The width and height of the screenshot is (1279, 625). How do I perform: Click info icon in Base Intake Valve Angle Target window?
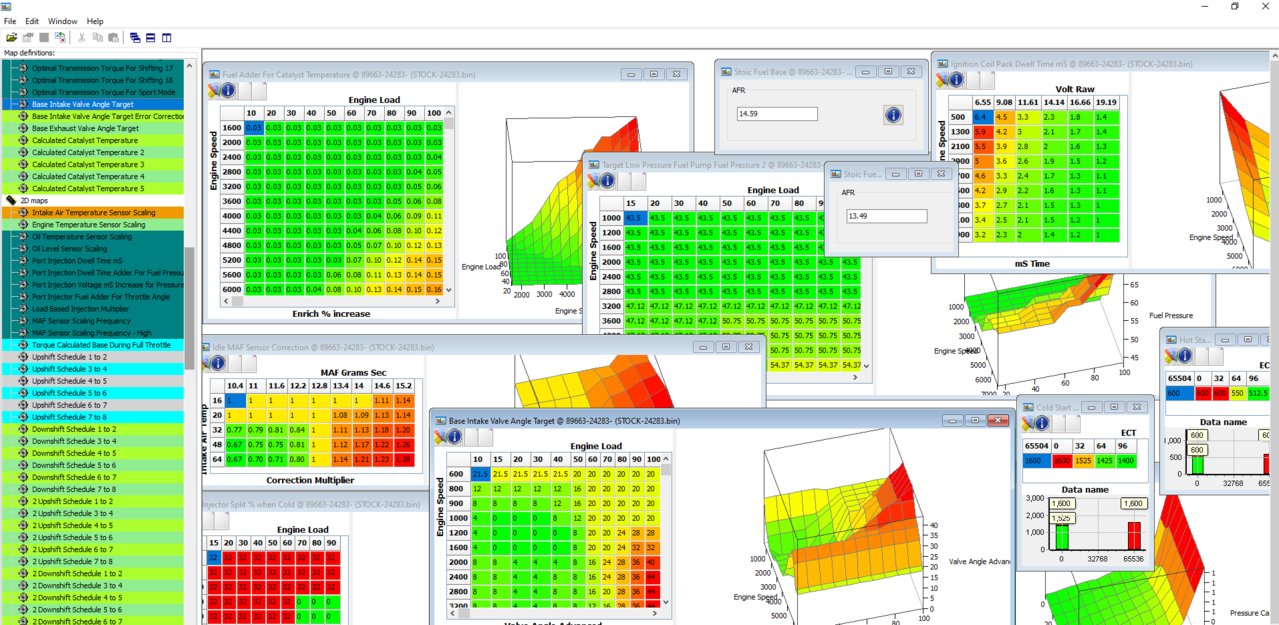(x=454, y=436)
